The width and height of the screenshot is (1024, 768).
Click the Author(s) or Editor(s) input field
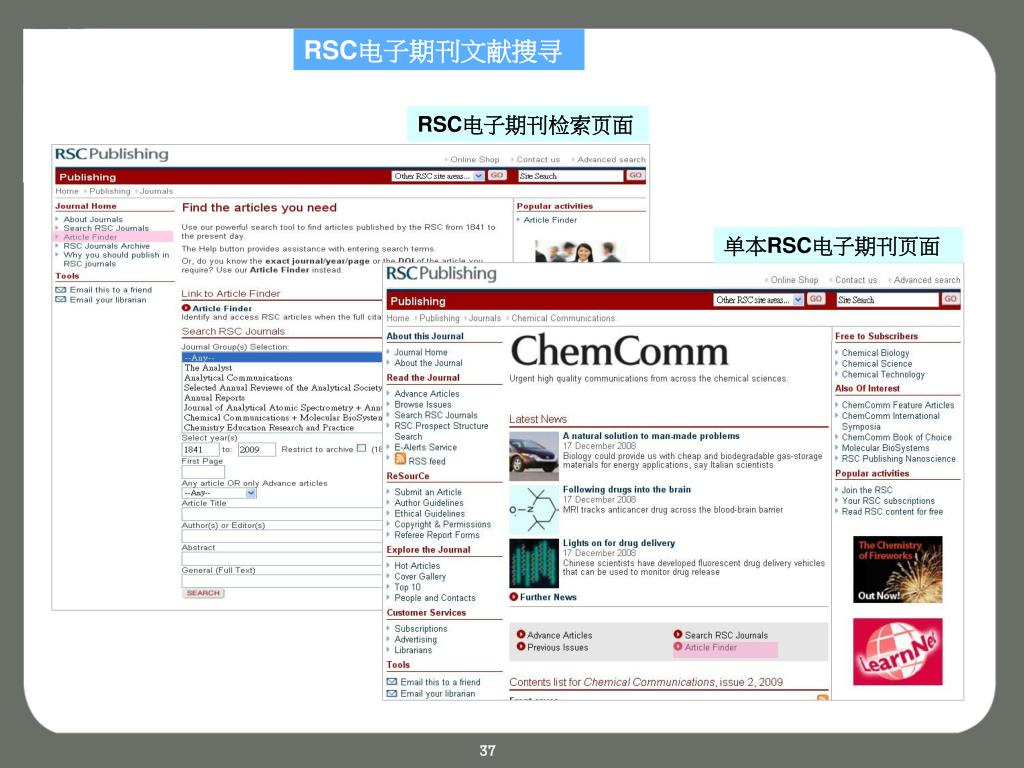[281, 536]
